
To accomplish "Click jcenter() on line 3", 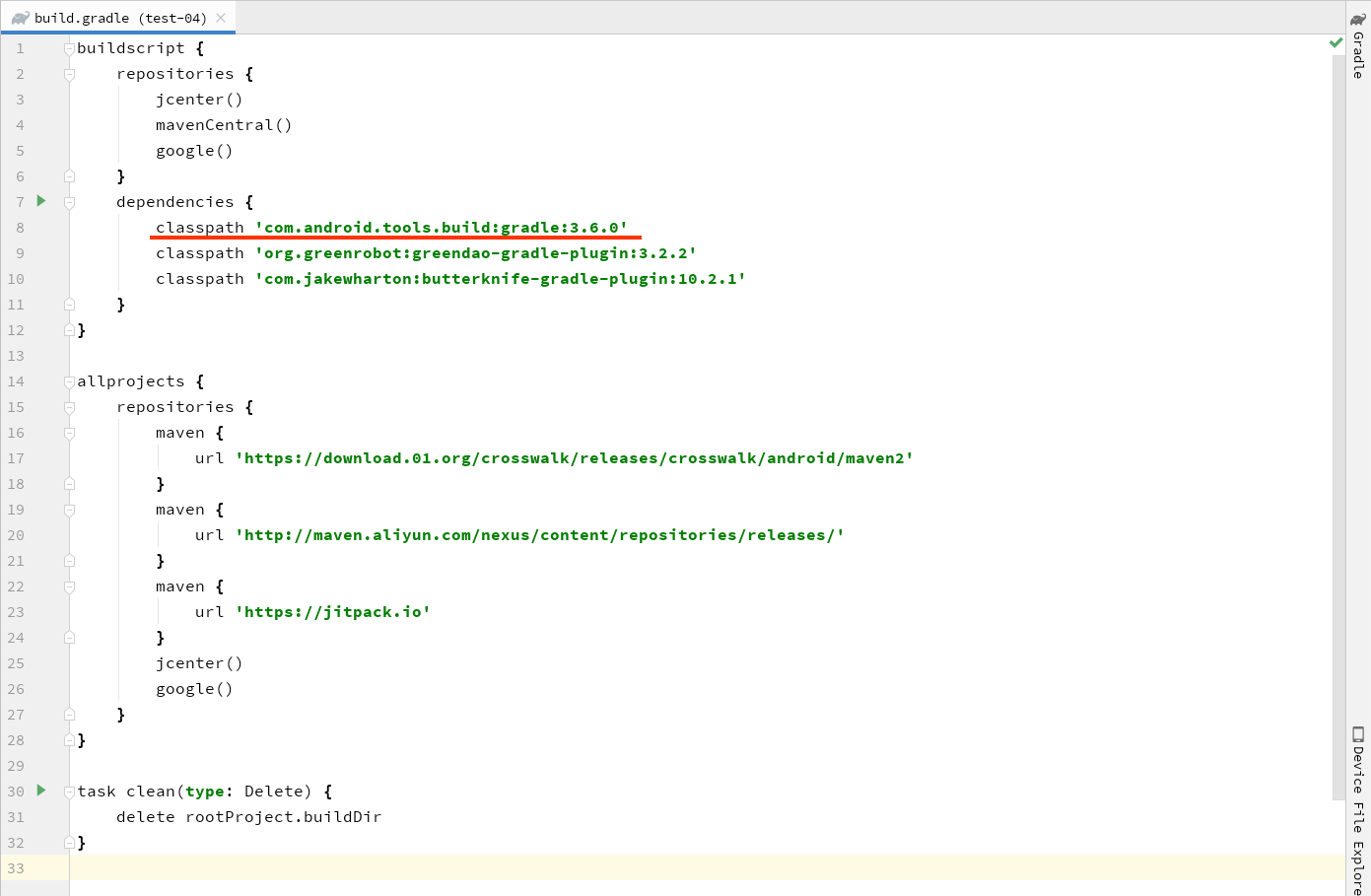I will coord(199,100).
